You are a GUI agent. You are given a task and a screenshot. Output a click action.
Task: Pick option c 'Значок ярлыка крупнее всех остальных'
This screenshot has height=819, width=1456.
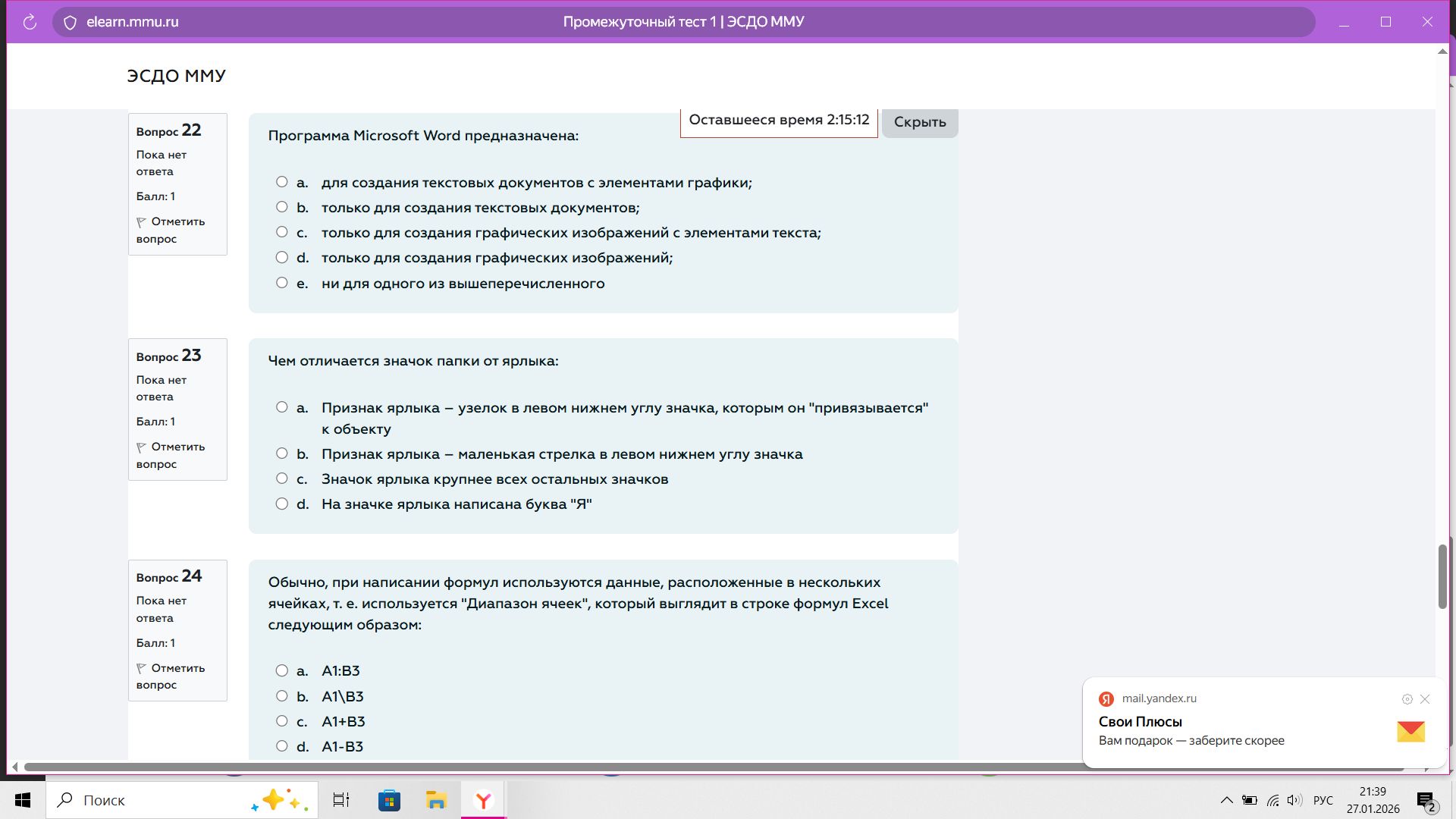[x=282, y=479]
